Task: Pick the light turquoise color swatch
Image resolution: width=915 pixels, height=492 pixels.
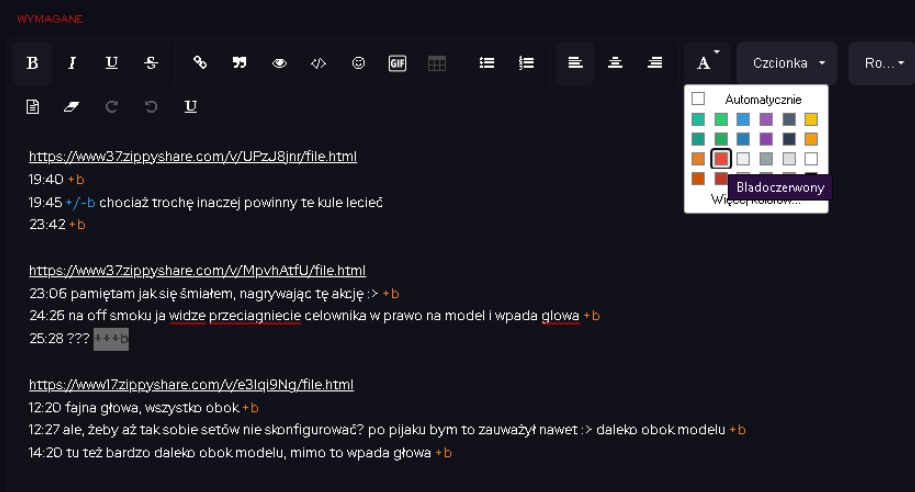Action: click(x=698, y=120)
